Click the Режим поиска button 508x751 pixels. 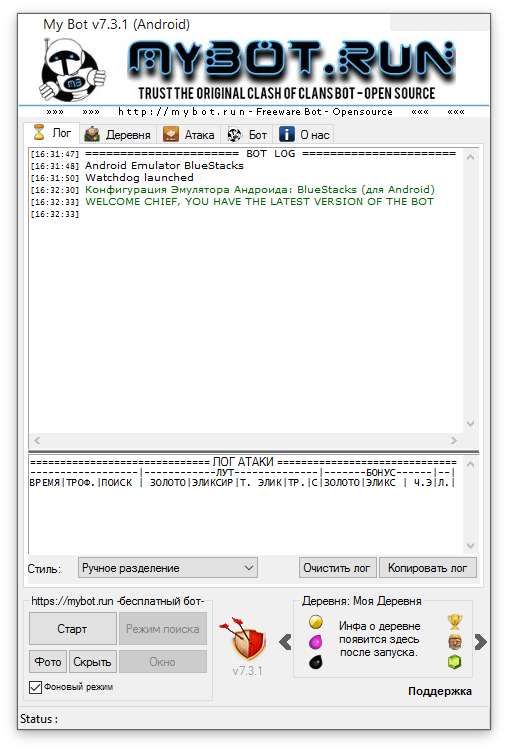[x=163, y=629]
